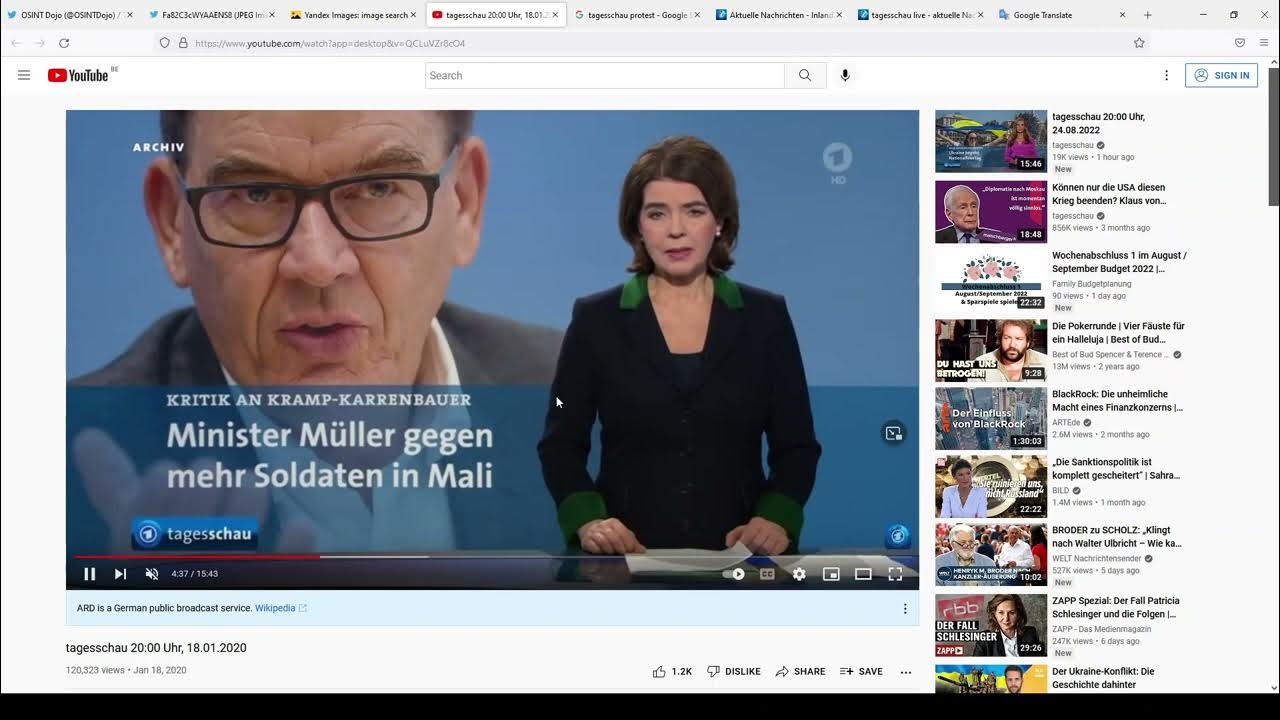Switch to OSINT Dojo Twitter tab
The height and width of the screenshot is (720, 1280).
[70, 15]
